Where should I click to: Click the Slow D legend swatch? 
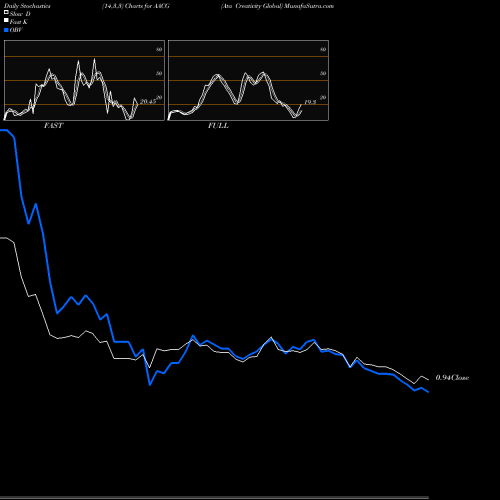pyautogui.click(x=6, y=13)
